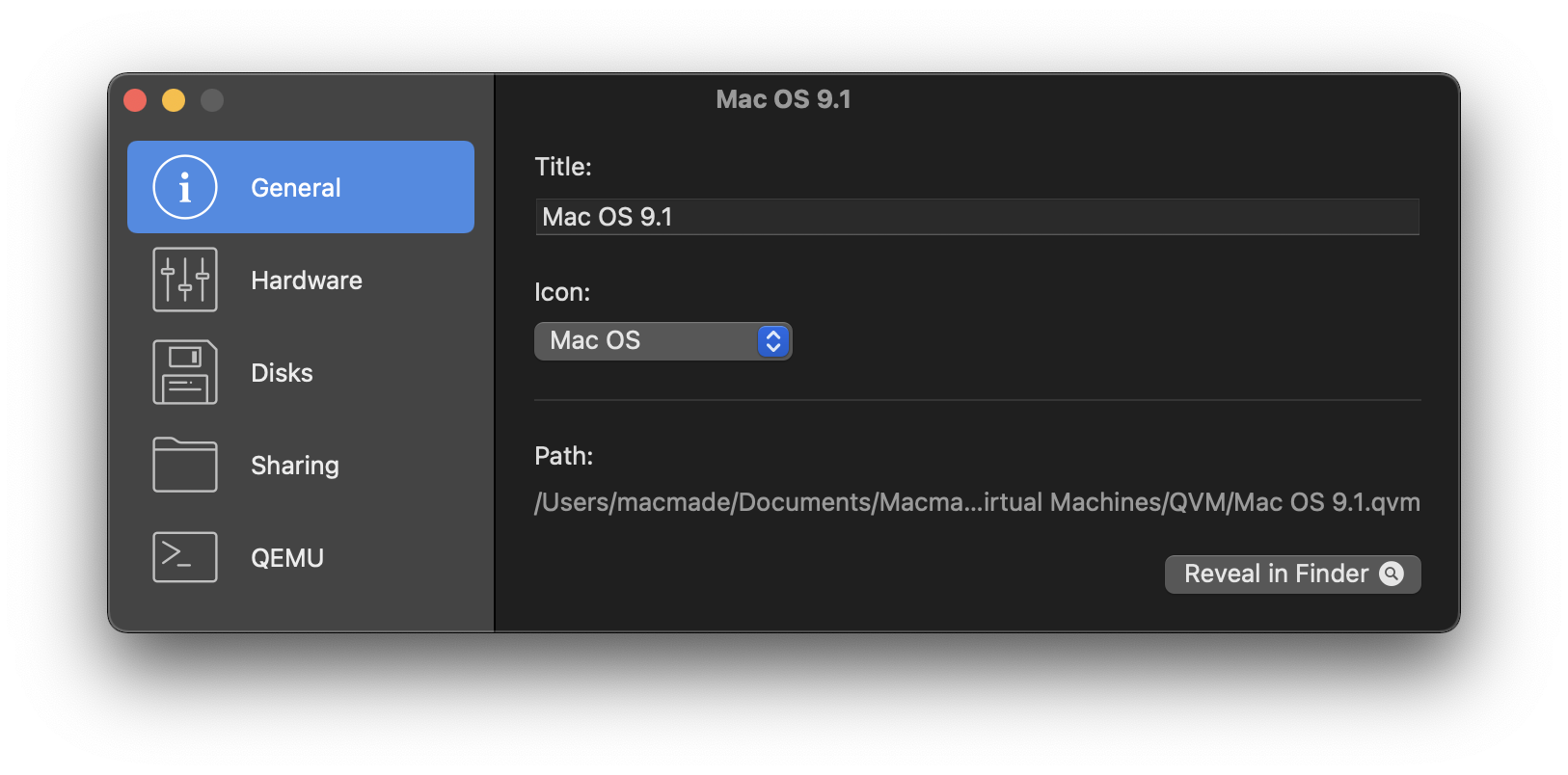This screenshot has width=1568, height=775.
Task: Open the Mac OS icon dropdown
Action: (x=663, y=341)
